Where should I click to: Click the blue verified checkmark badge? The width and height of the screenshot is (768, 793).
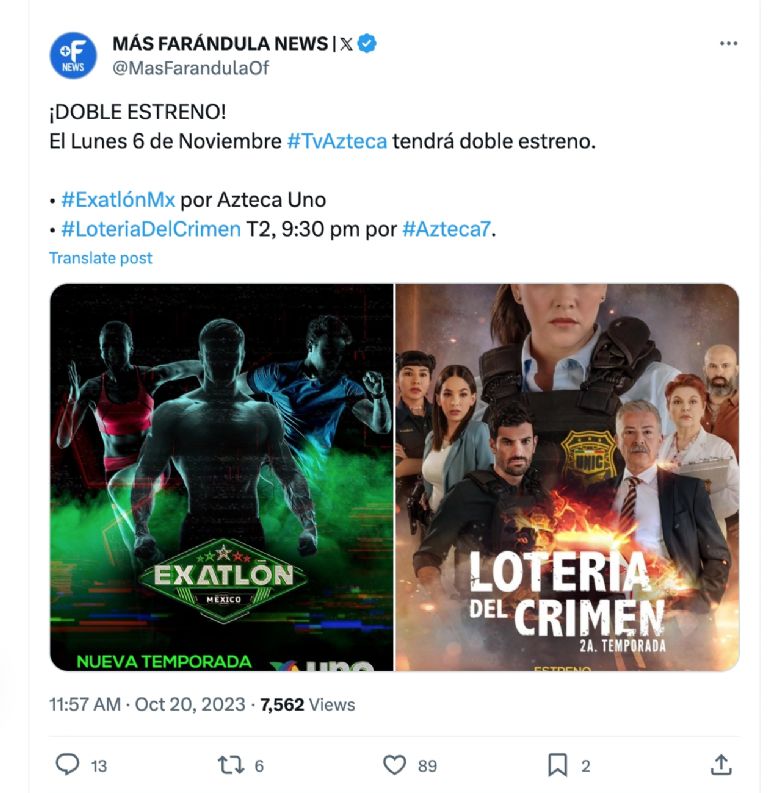(x=367, y=44)
